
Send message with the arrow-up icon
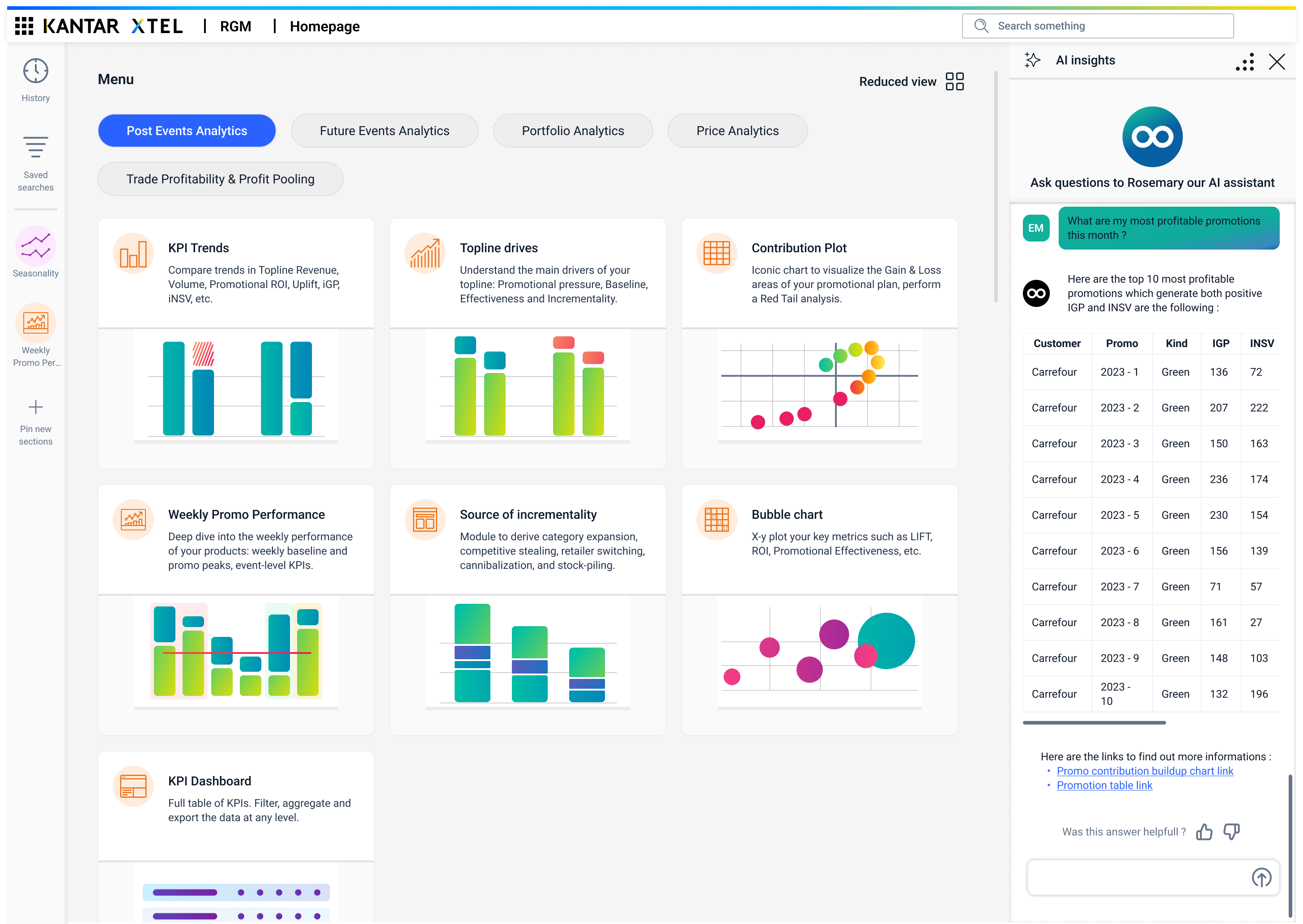point(1261,877)
